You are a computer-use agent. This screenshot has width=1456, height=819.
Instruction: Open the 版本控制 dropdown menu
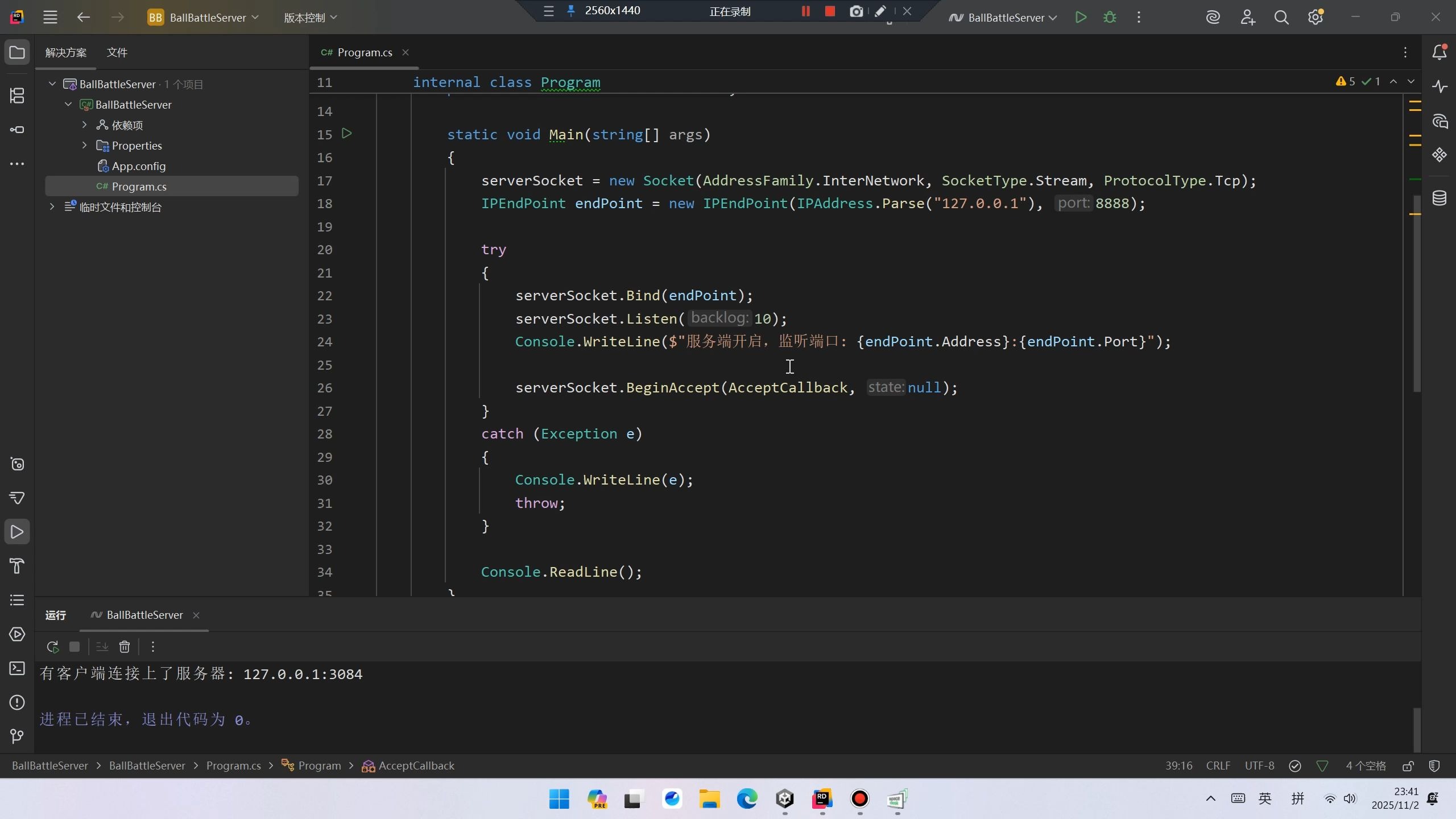[311, 18]
